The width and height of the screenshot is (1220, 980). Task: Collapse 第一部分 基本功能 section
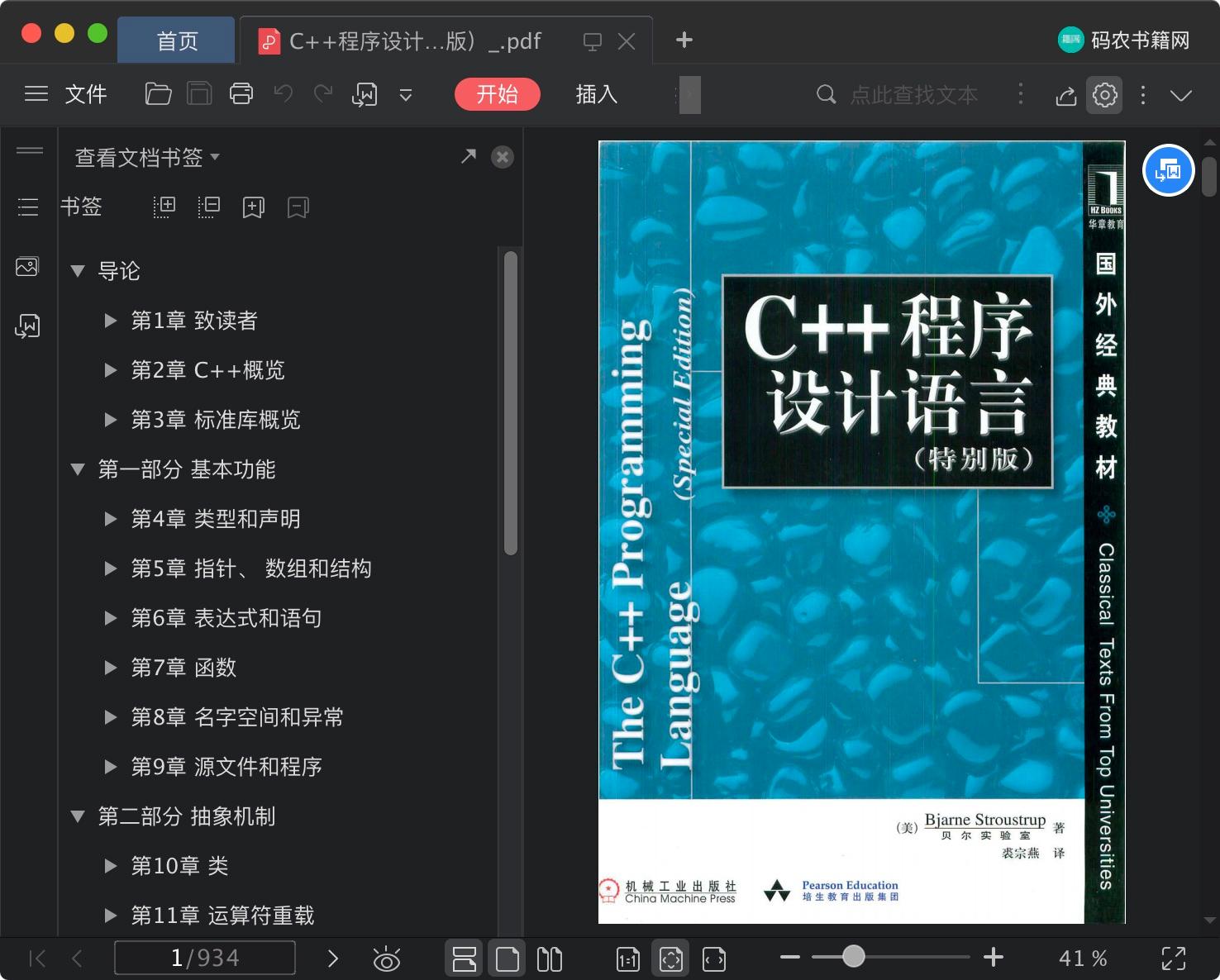click(x=78, y=469)
